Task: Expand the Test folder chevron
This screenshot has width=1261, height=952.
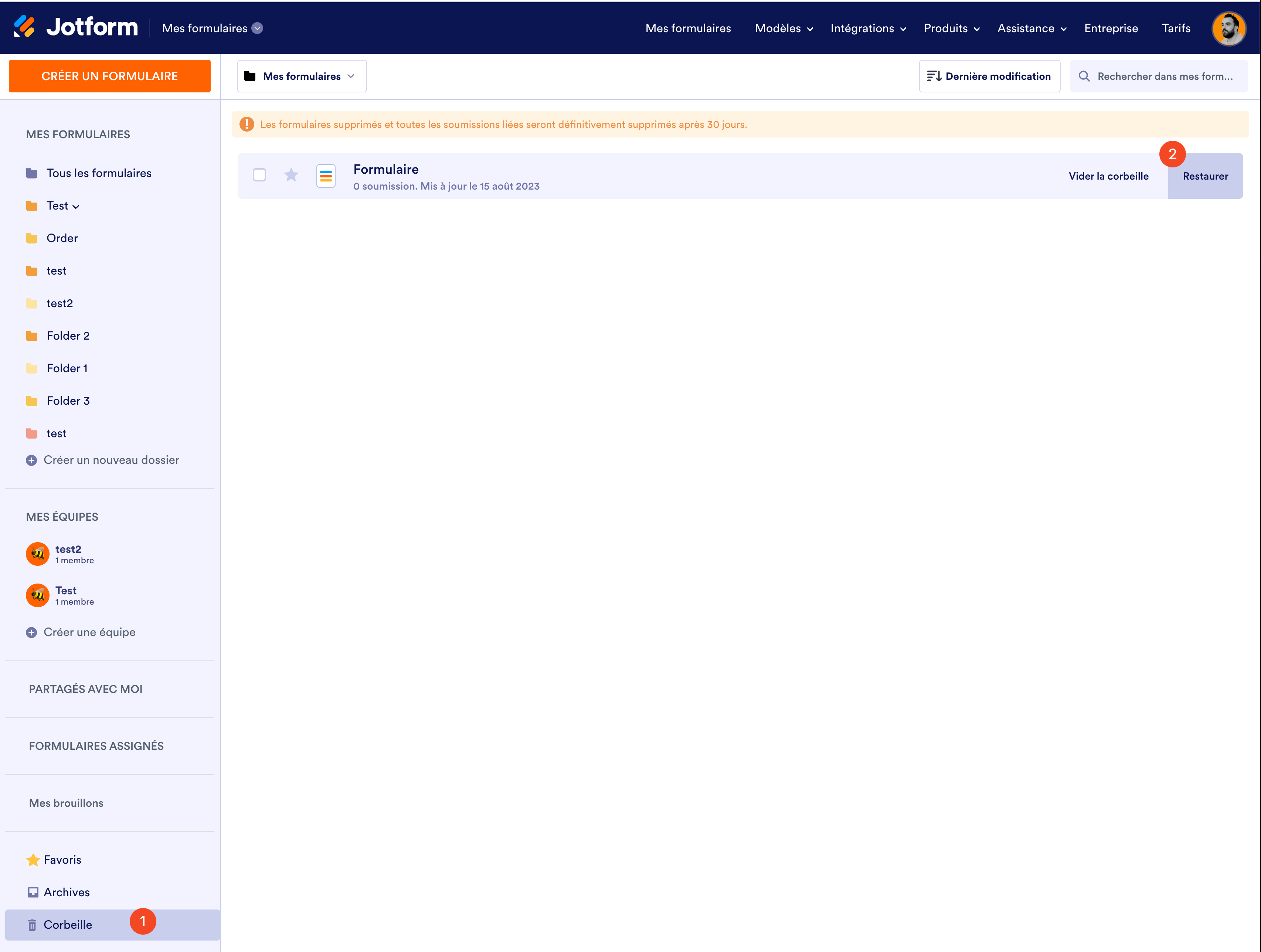Action: tap(76, 206)
